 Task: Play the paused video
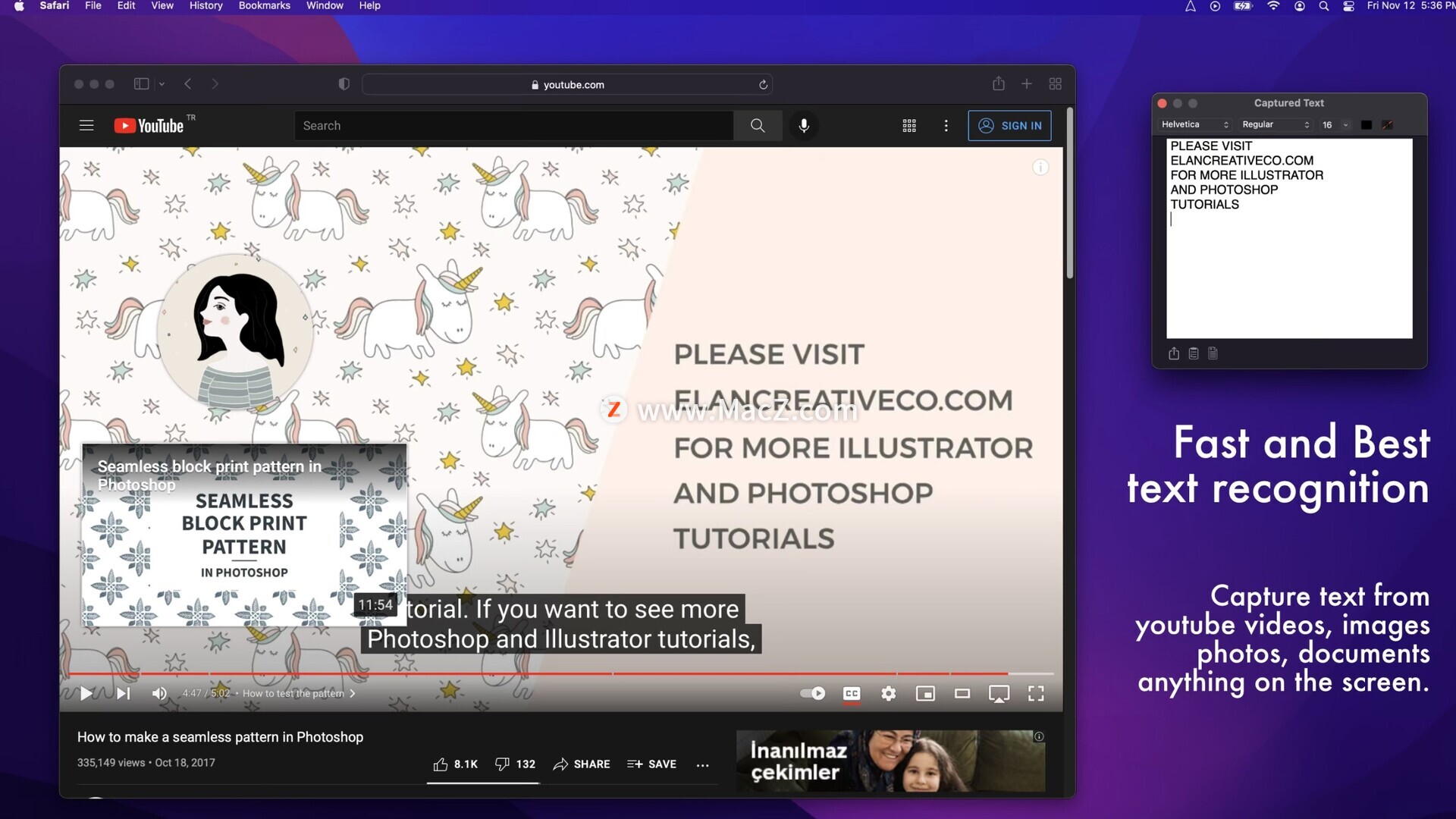(86, 694)
